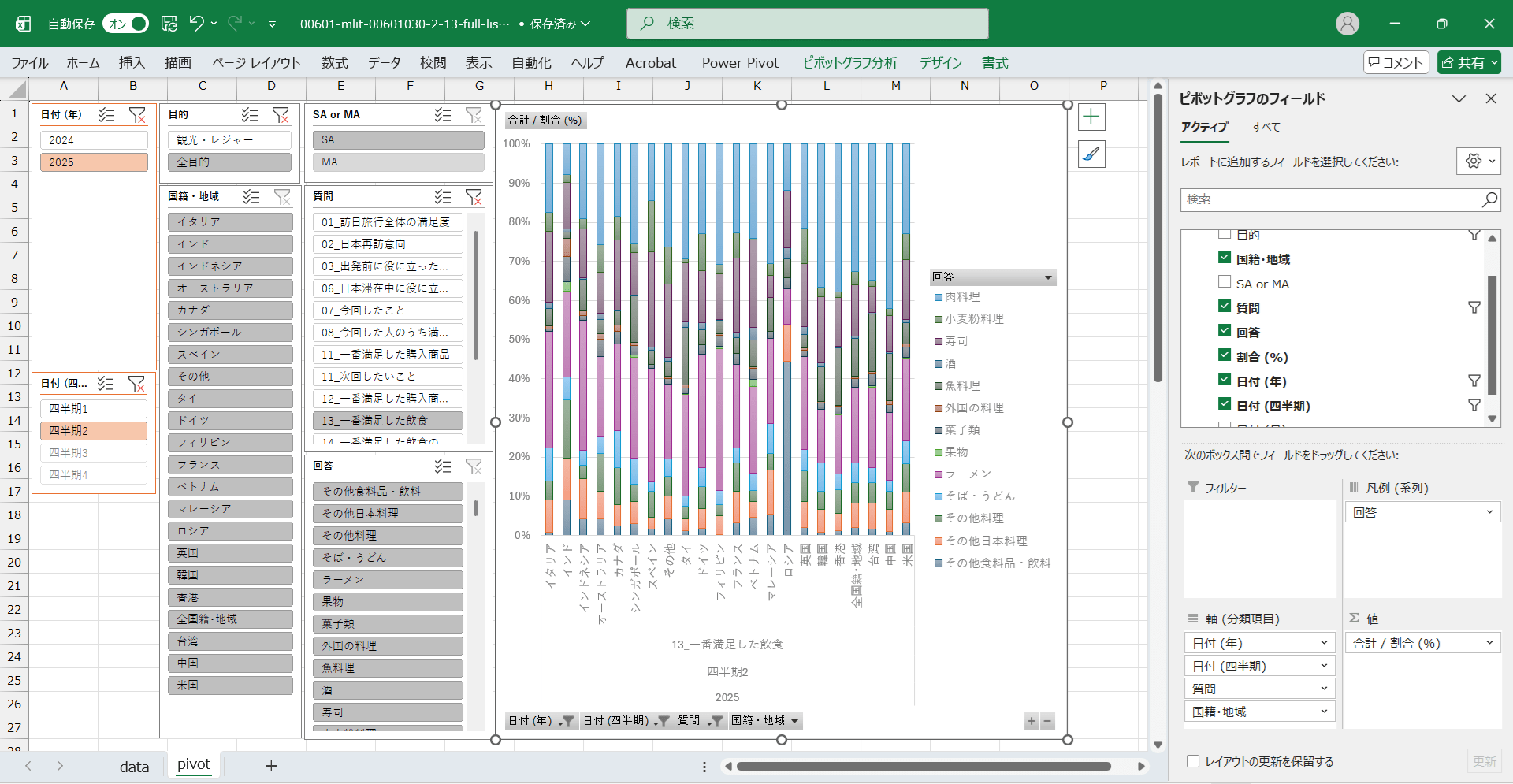Open the ピボットグラフ分析 ribbon tab
The height and width of the screenshot is (784, 1513).
pyautogui.click(x=849, y=63)
